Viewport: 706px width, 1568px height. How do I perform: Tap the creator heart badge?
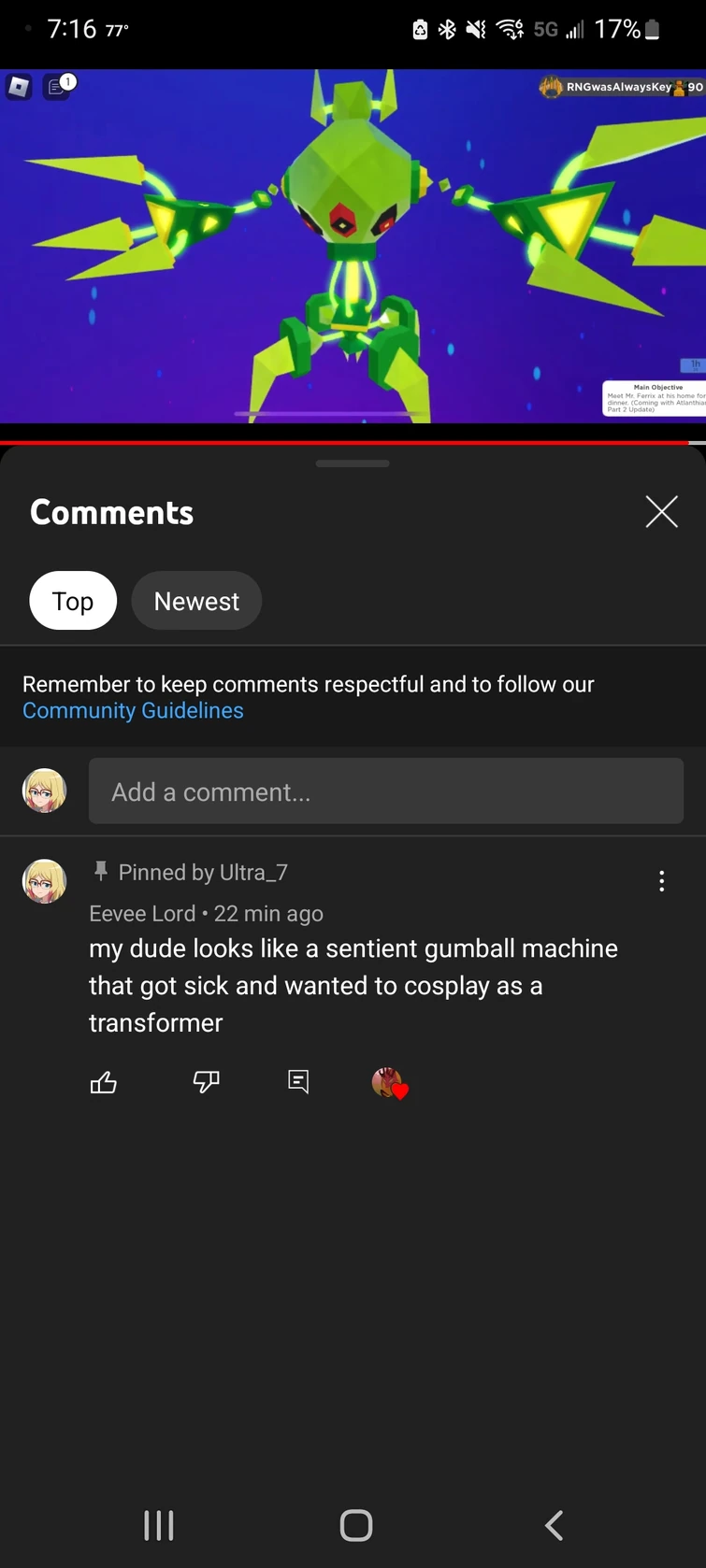389,1083
